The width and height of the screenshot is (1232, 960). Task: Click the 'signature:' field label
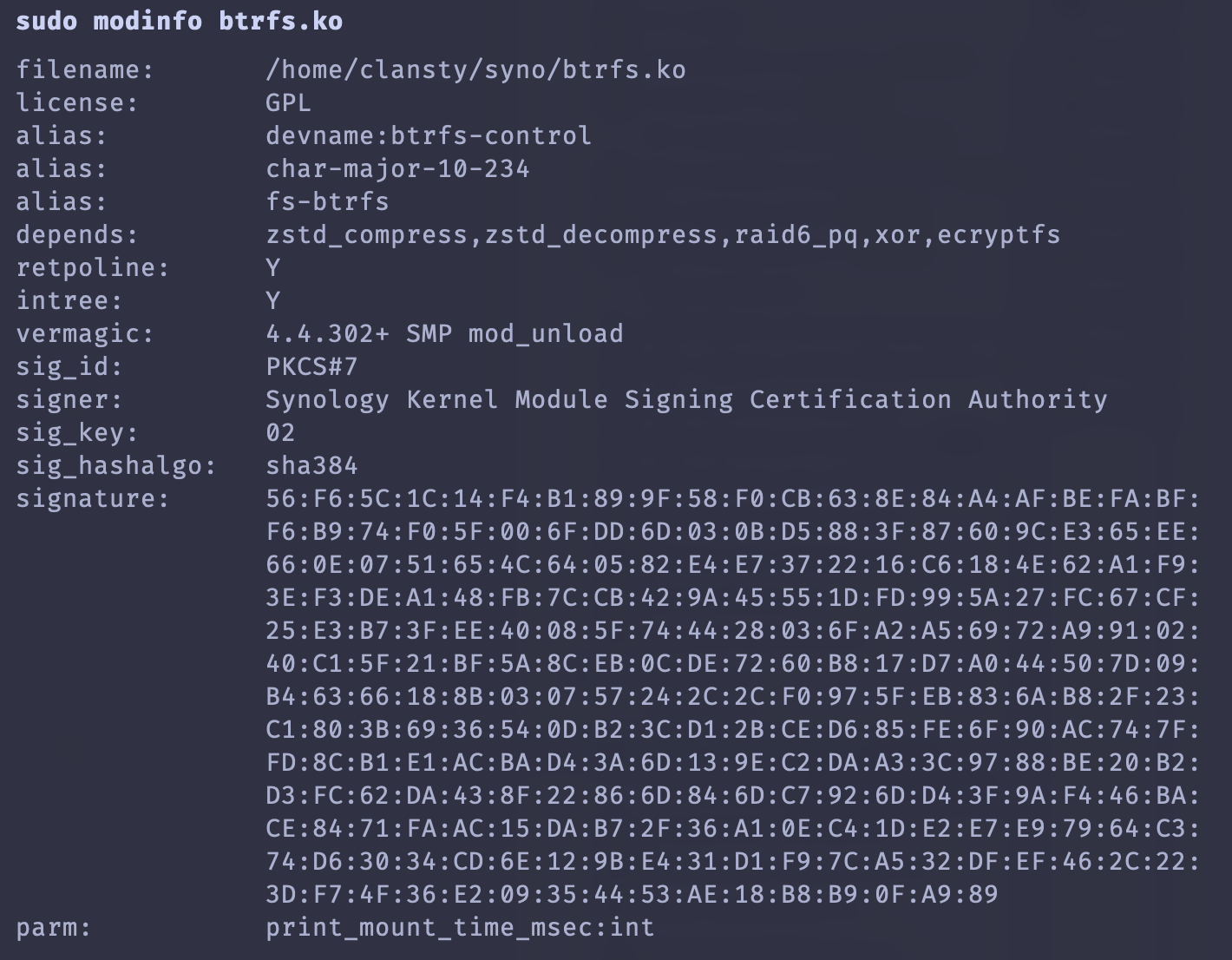[92, 498]
